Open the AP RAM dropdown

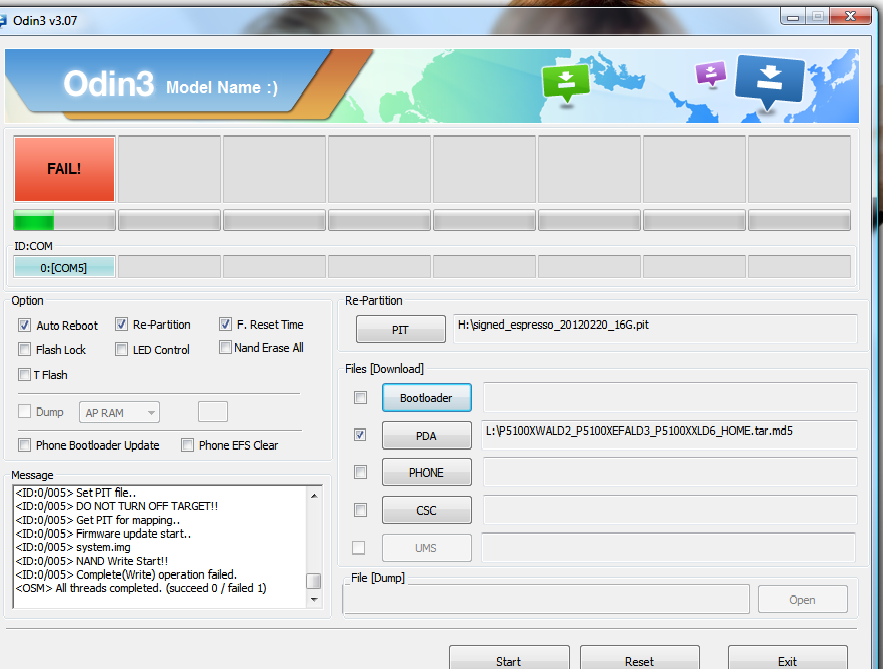tap(121, 412)
